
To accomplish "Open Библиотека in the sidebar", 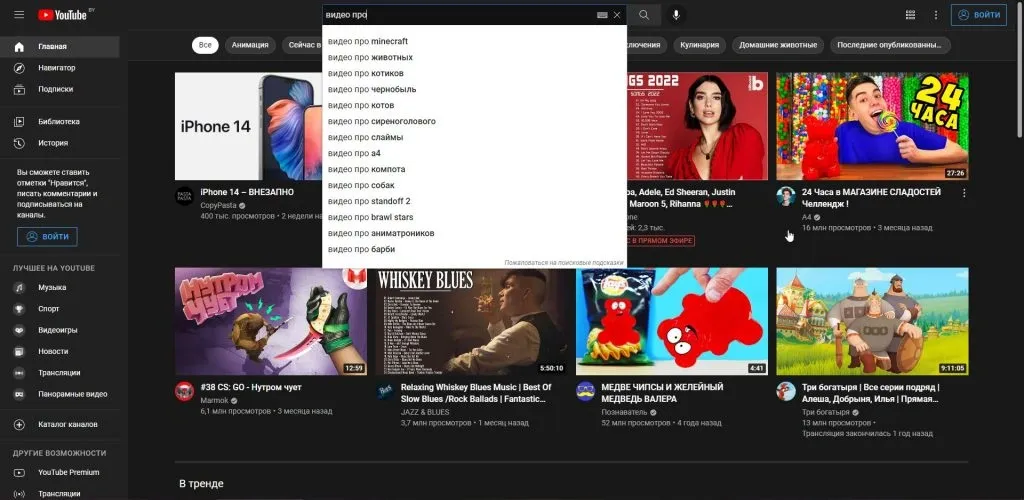I will coord(59,122).
